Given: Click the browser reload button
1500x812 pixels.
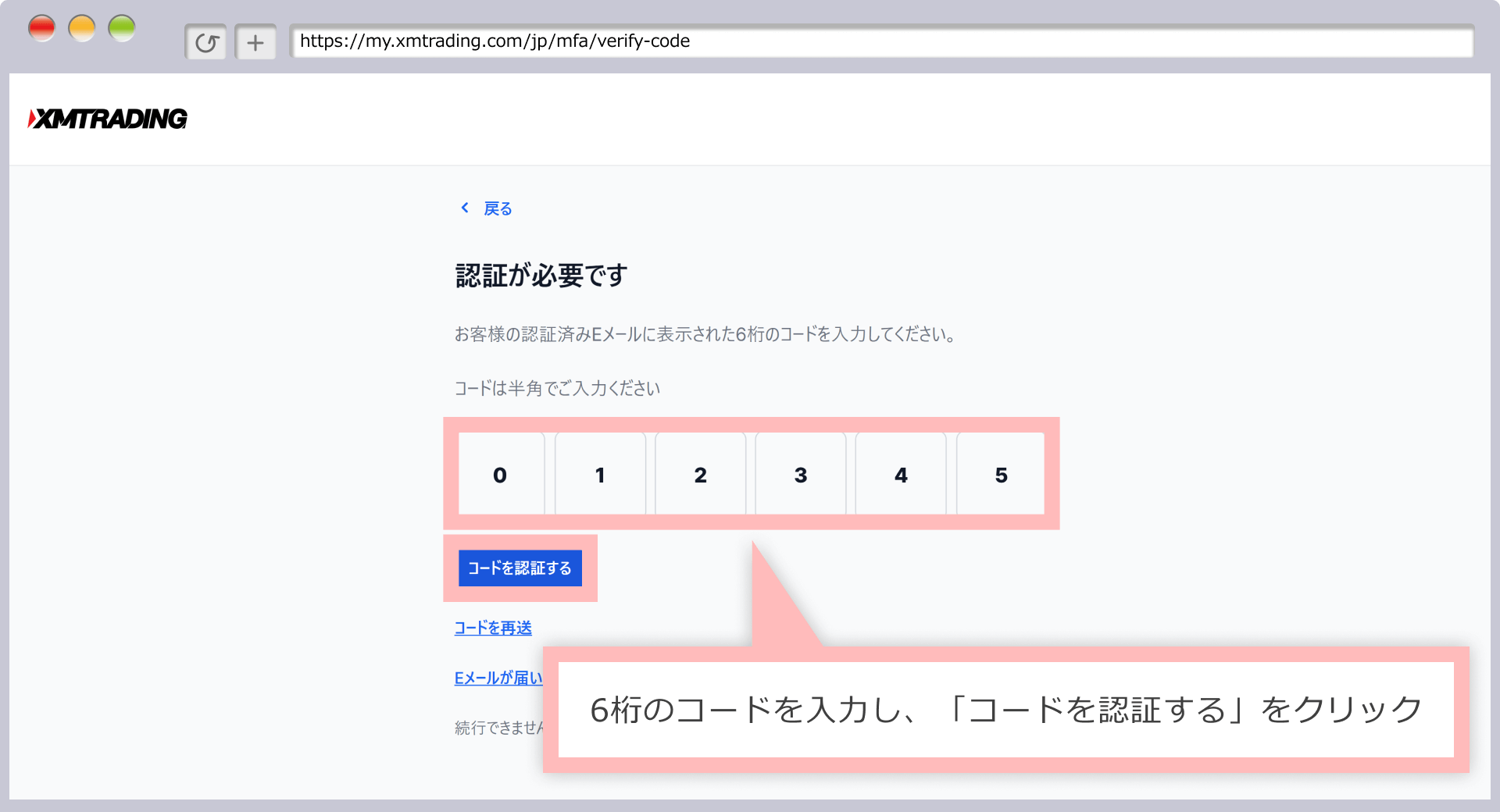Looking at the screenshot, I should tap(206, 42).
